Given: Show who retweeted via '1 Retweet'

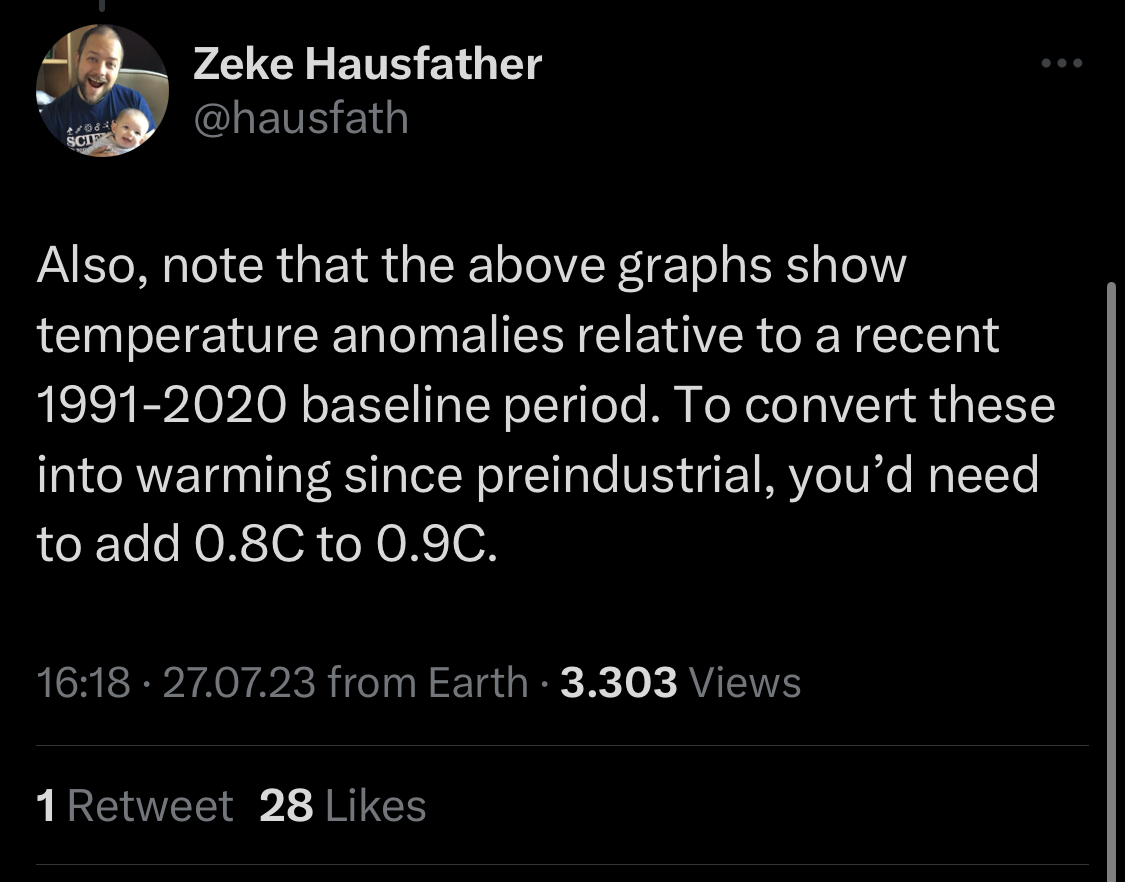Looking at the screenshot, I should click(x=135, y=805).
